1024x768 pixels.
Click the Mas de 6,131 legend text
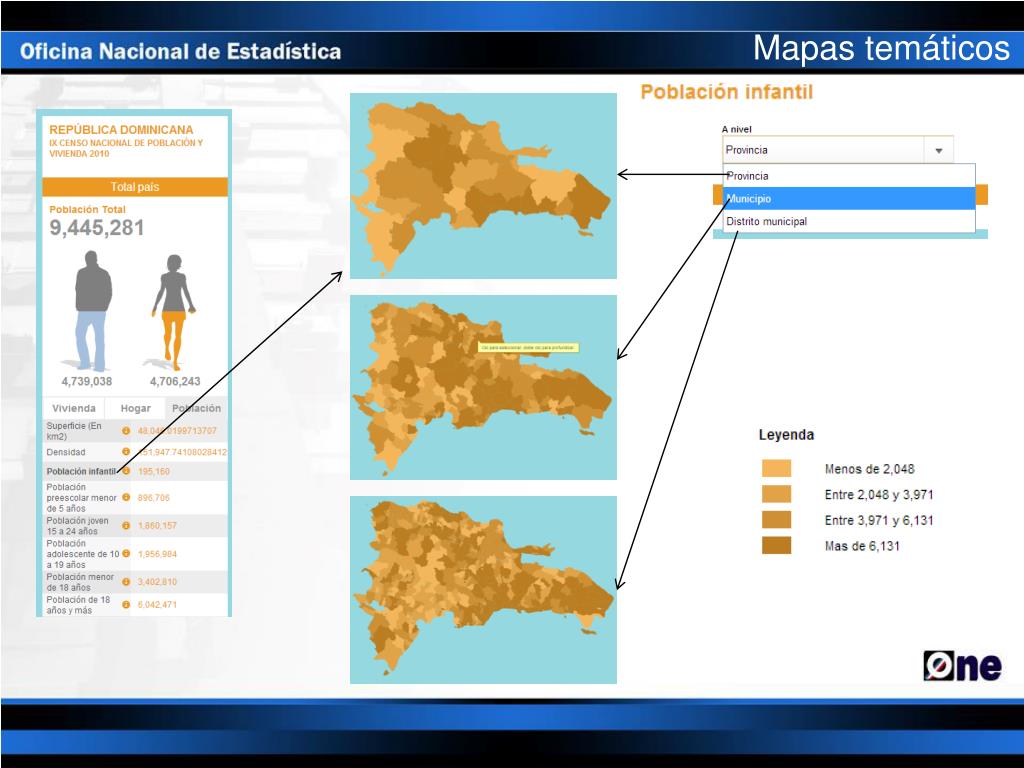click(x=862, y=546)
